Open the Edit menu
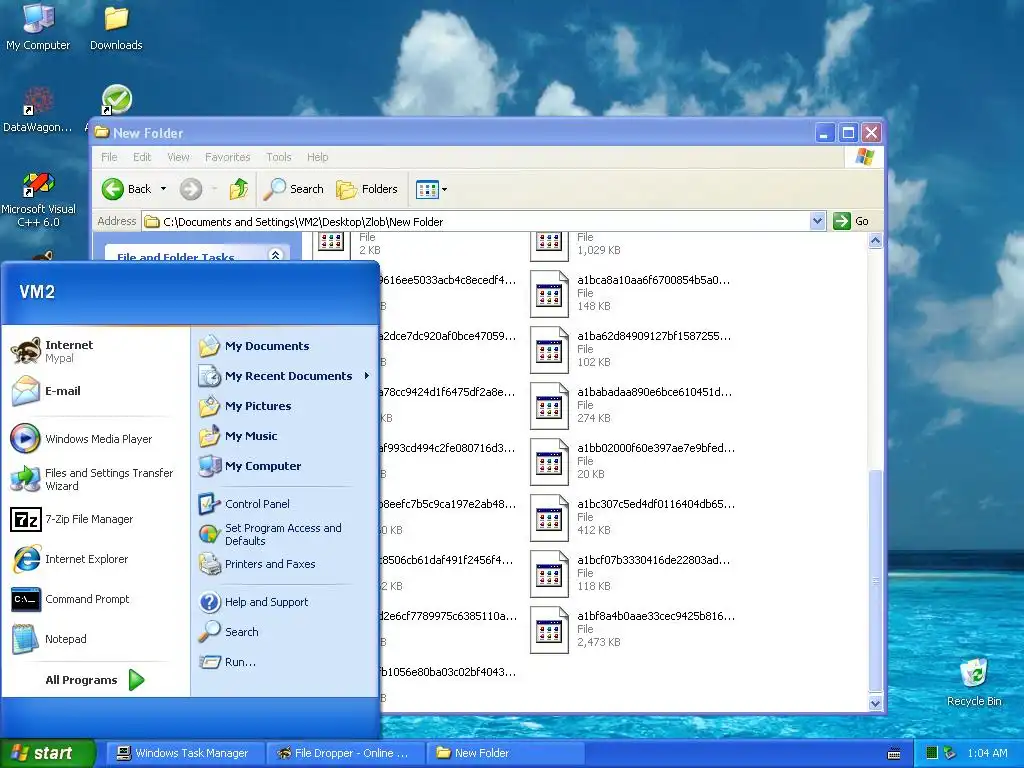This screenshot has width=1024, height=768. tap(142, 157)
